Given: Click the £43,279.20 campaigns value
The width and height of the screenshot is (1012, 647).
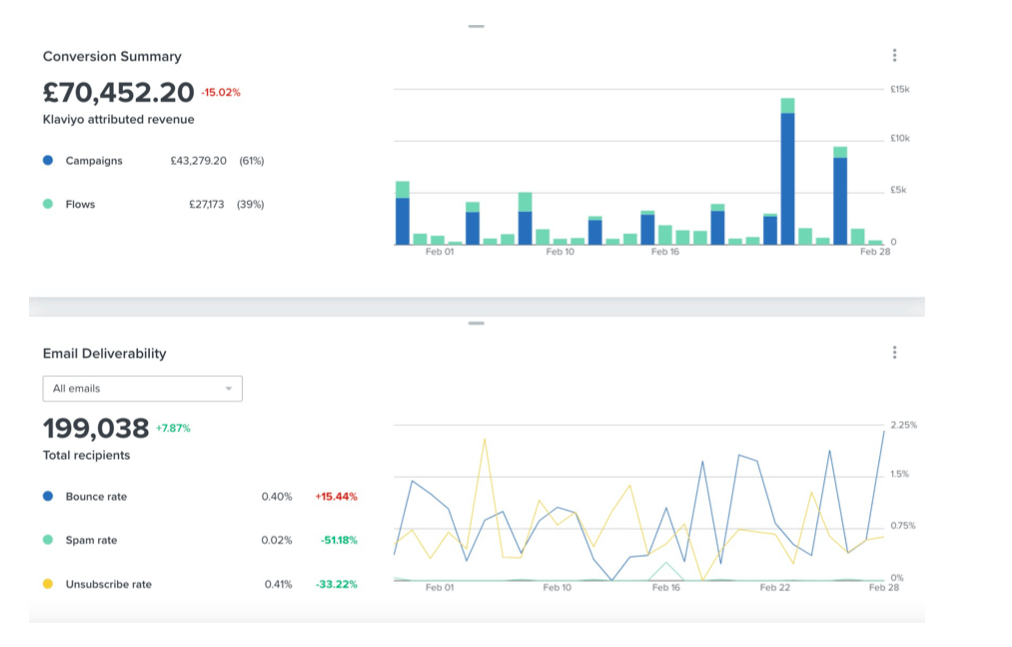Looking at the screenshot, I should 198,161.
